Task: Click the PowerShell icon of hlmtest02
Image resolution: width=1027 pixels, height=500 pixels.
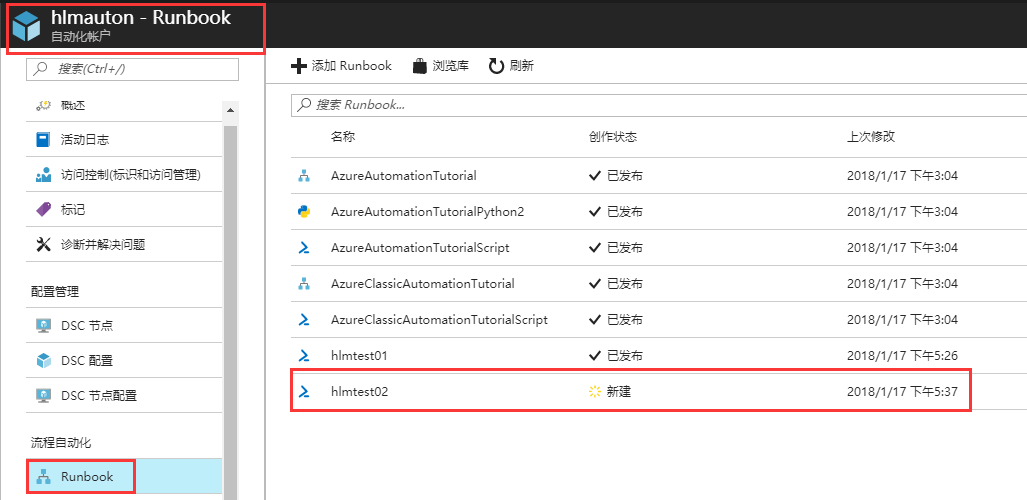Action: 303,392
